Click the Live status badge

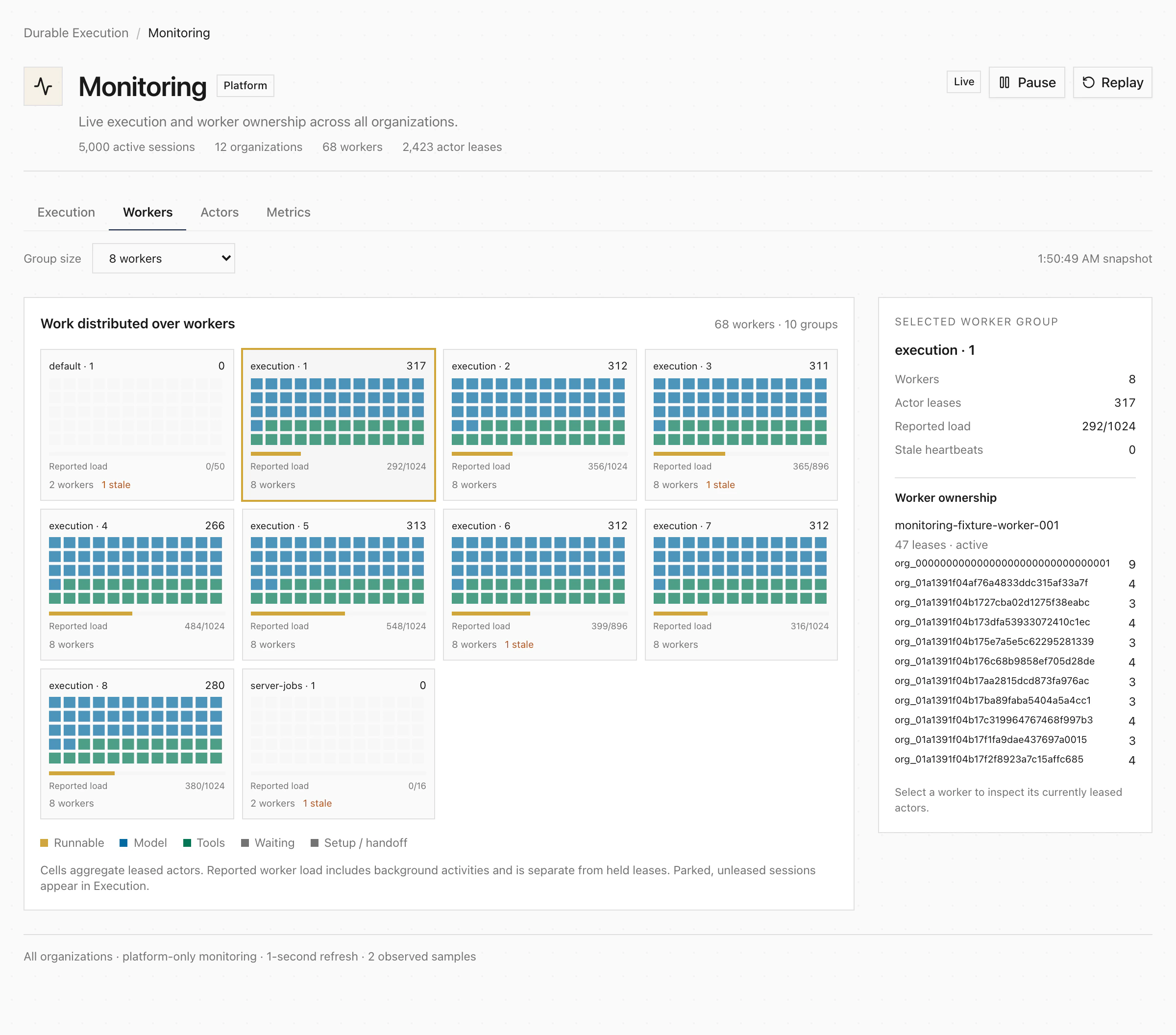point(964,82)
